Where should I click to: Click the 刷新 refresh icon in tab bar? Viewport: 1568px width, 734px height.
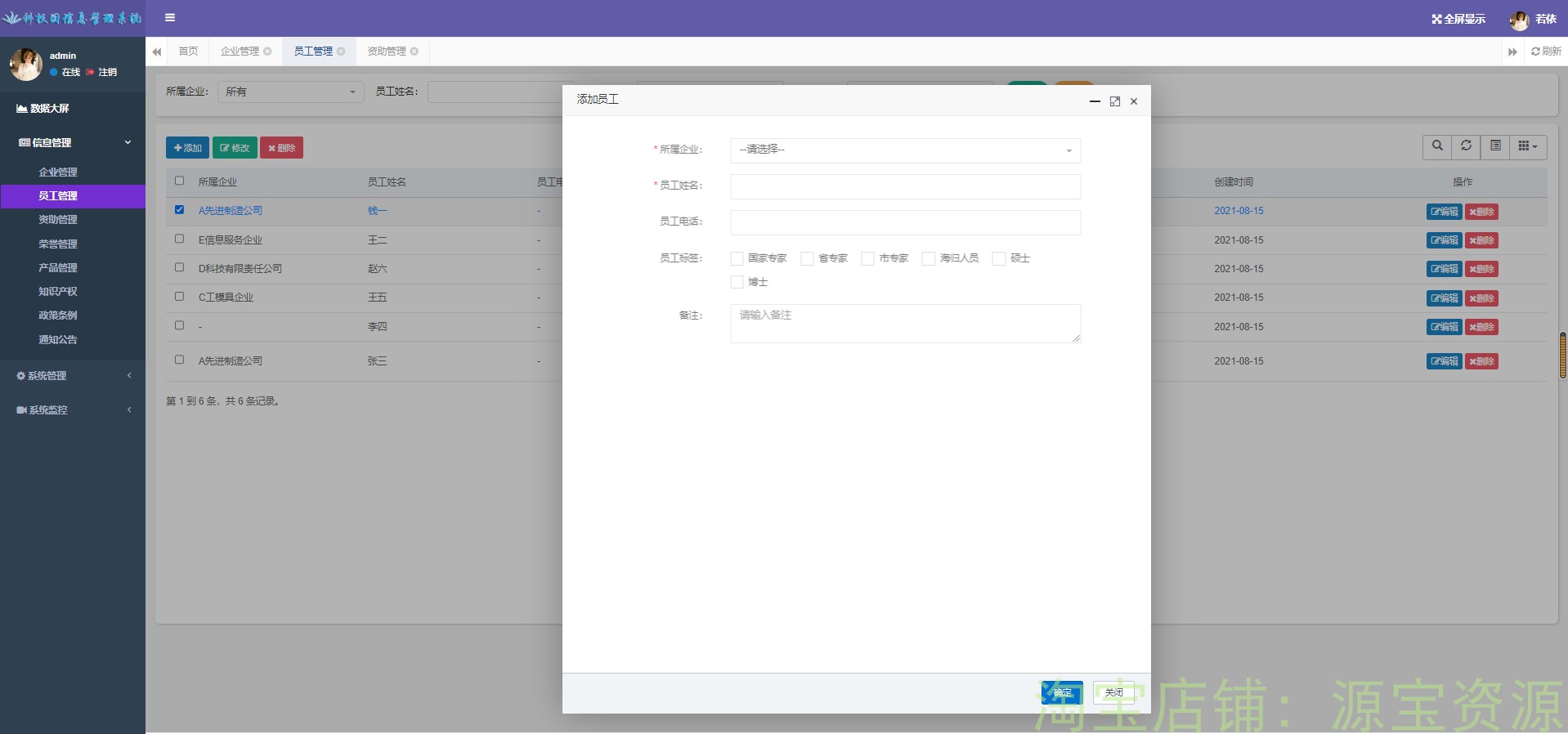(x=1535, y=51)
